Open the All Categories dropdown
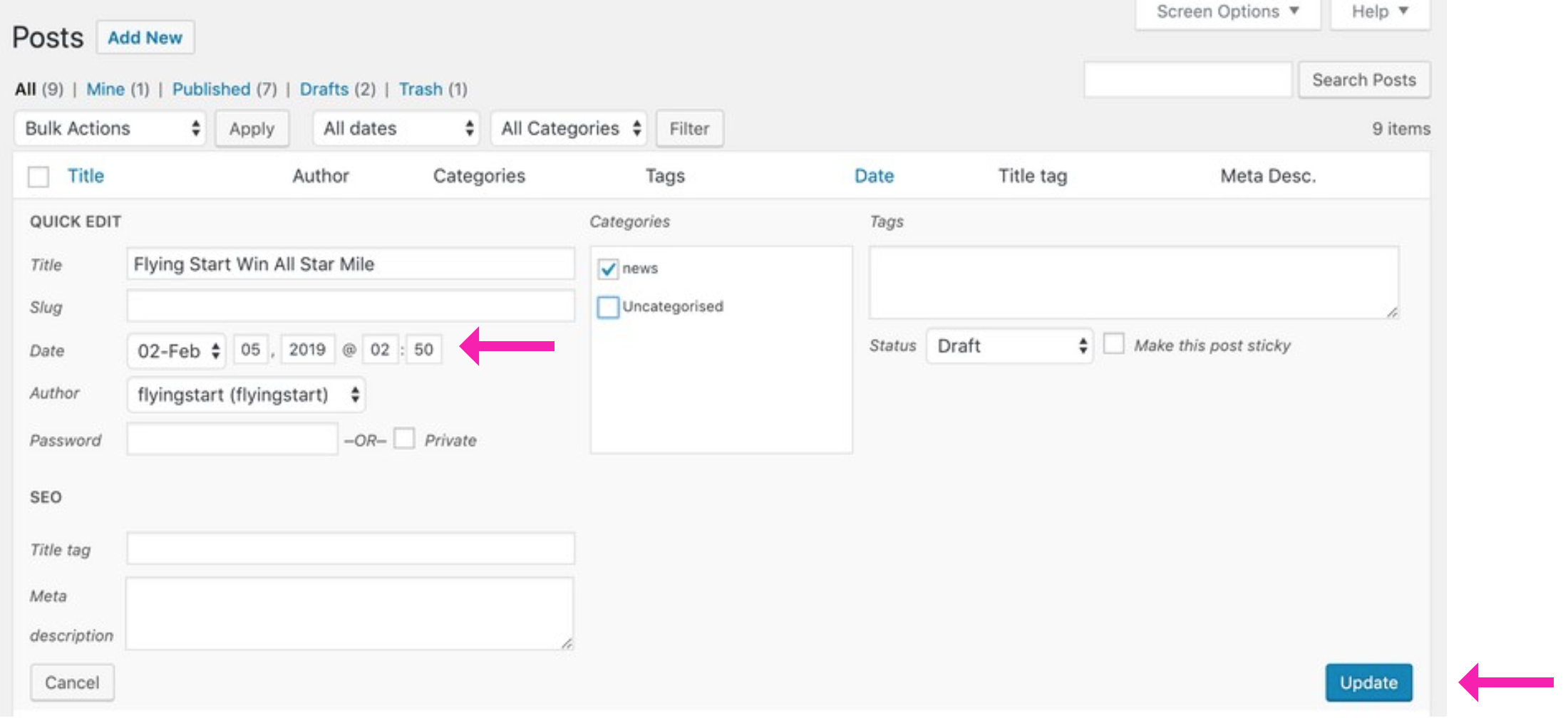The image size is (1568, 718). pos(569,129)
